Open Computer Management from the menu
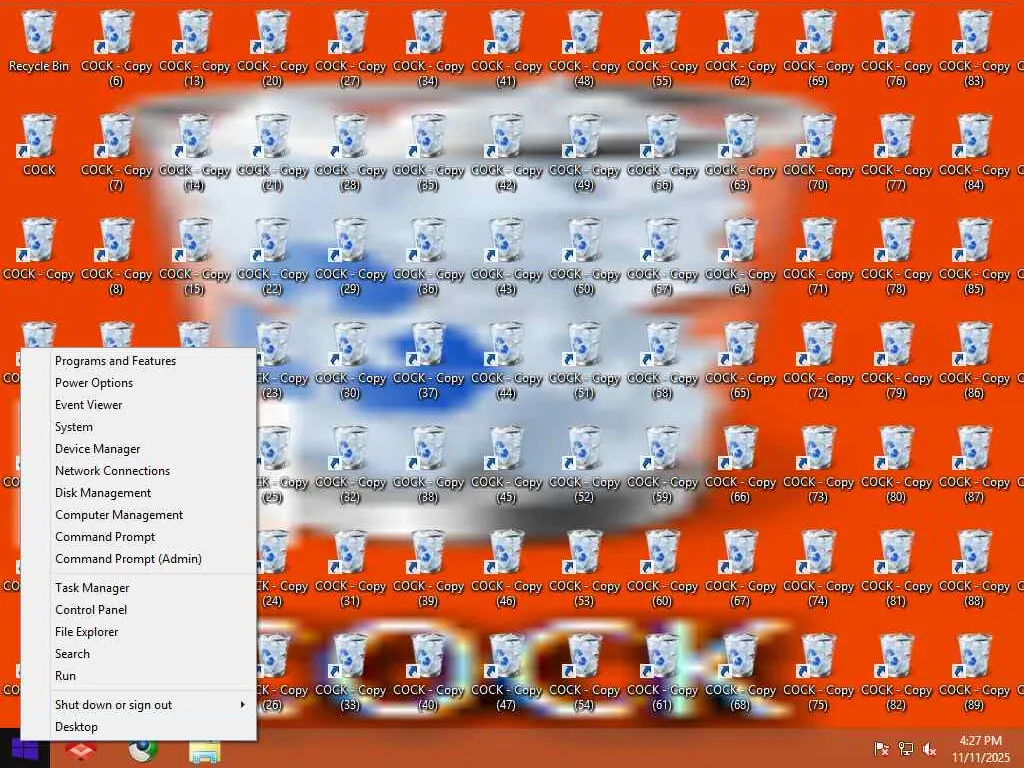Image resolution: width=1024 pixels, height=768 pixels. (139, 515)
